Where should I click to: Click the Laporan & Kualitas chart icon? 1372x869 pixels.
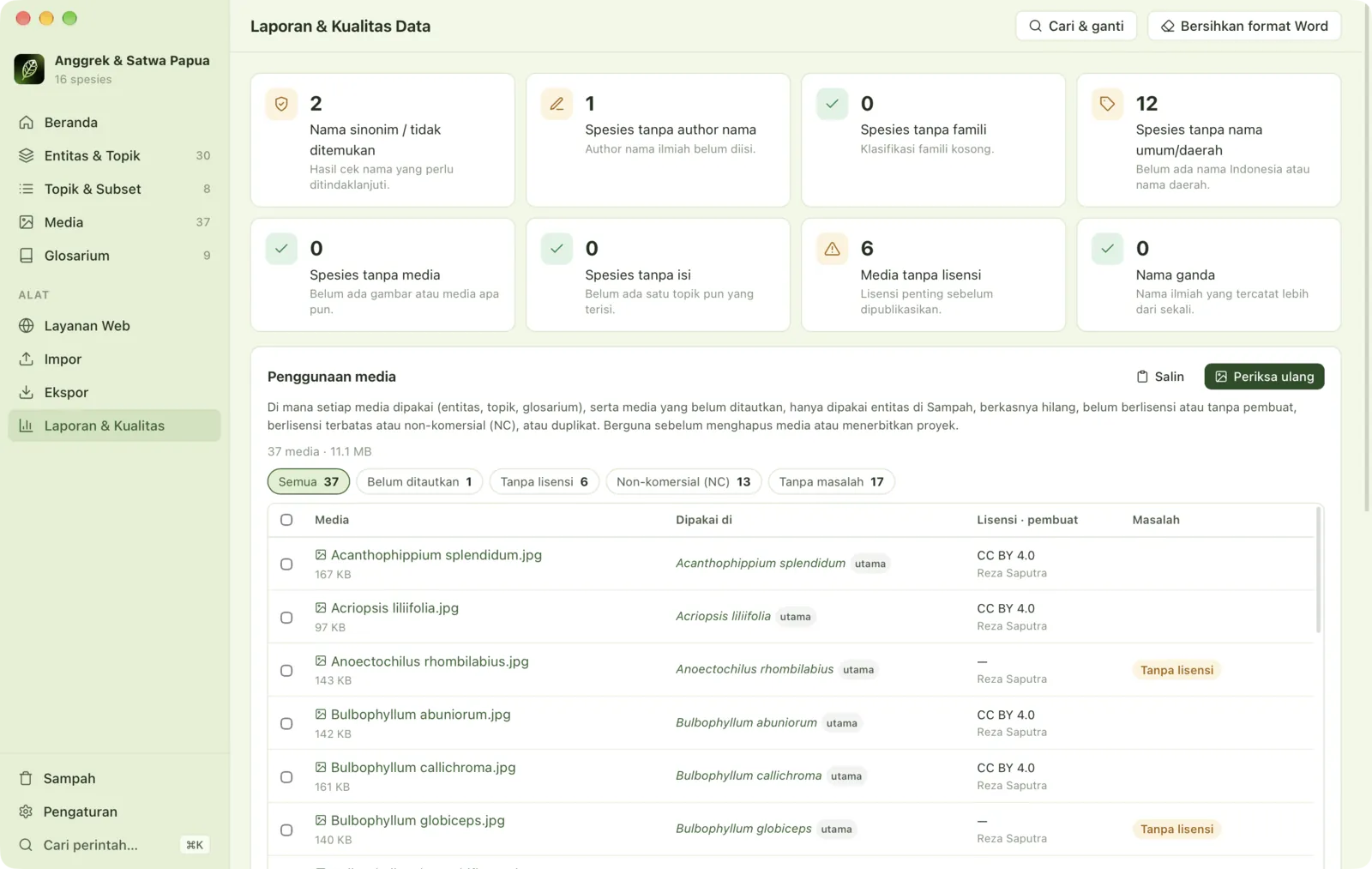pyautogui.click(x=27, y=425)
